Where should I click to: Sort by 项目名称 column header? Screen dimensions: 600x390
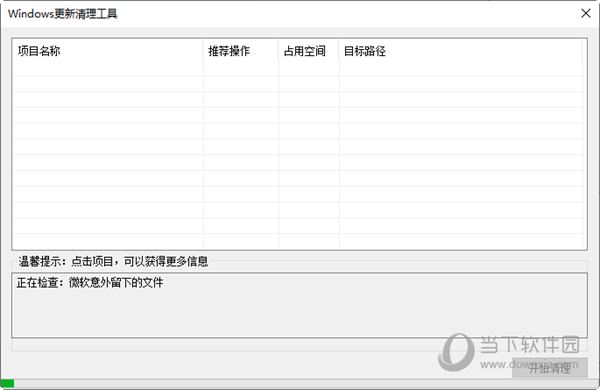coord(108,51)
